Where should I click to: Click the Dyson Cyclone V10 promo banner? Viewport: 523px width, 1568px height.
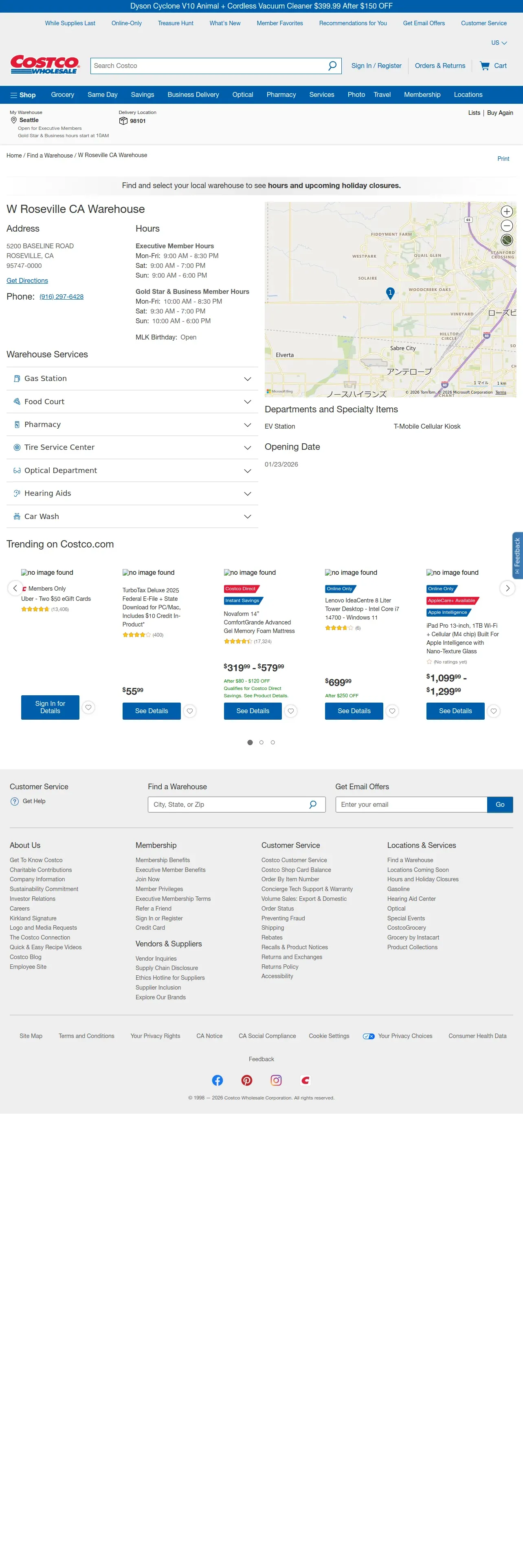point(261,6)
